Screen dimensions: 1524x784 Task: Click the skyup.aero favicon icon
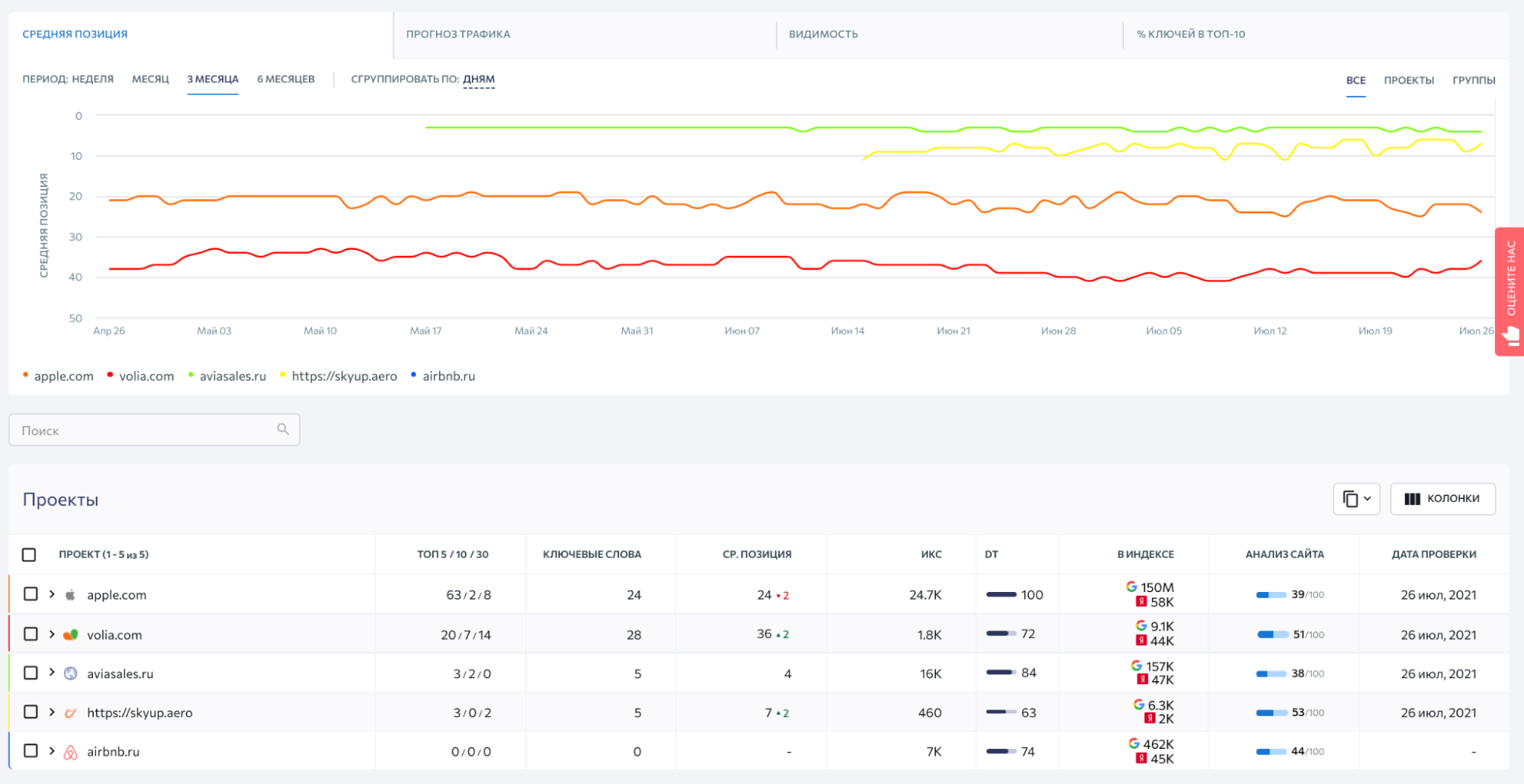(70, 713)
